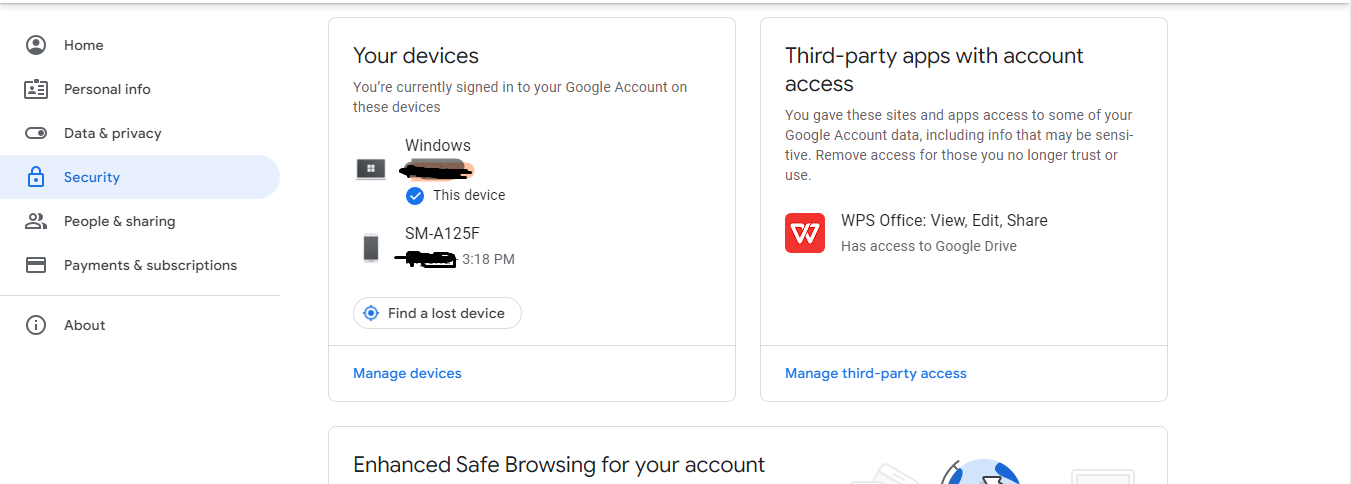Click the Security padlock icon
Screen dimensions: 1351x484
[36, 177]
